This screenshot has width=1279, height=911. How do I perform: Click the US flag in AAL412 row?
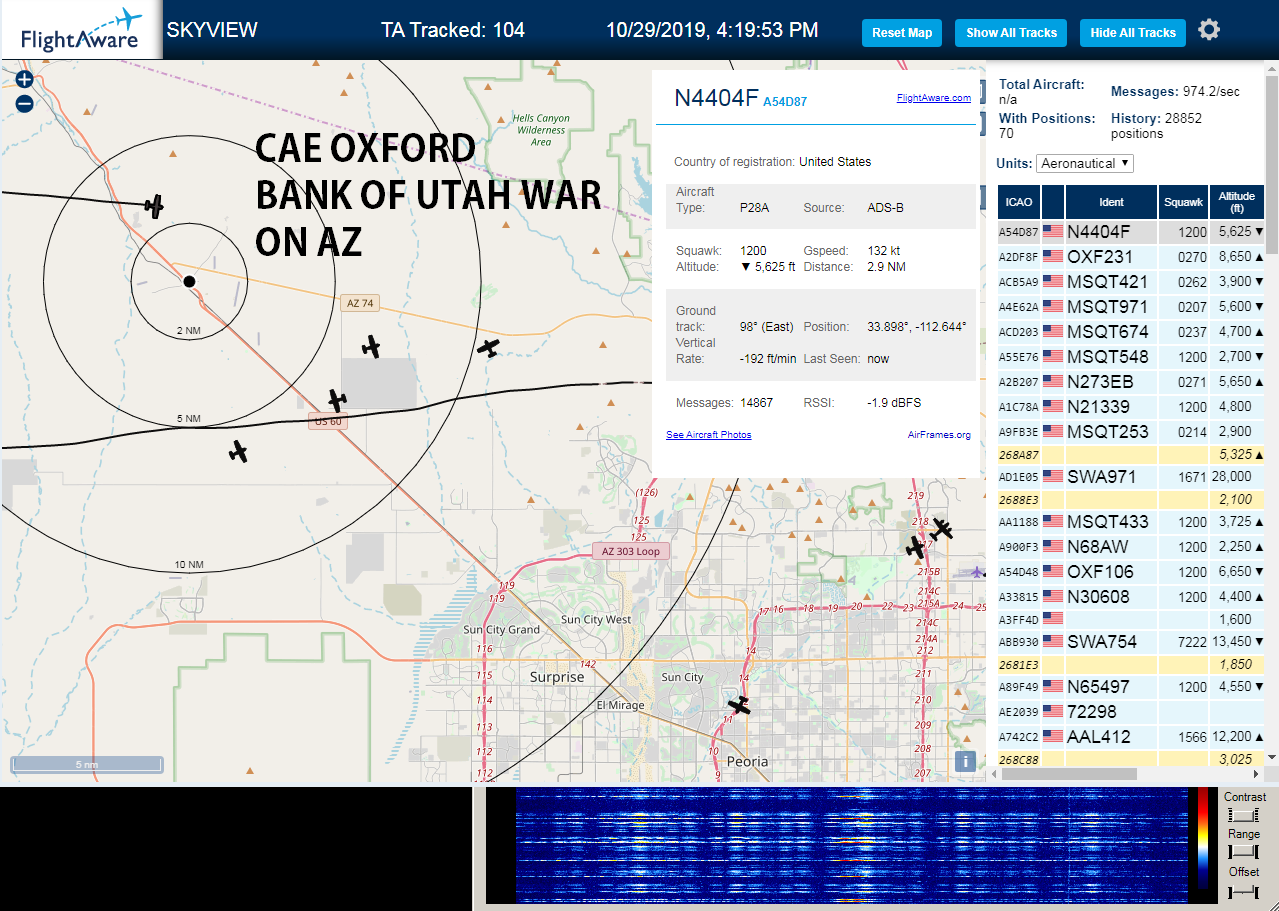1053,736
